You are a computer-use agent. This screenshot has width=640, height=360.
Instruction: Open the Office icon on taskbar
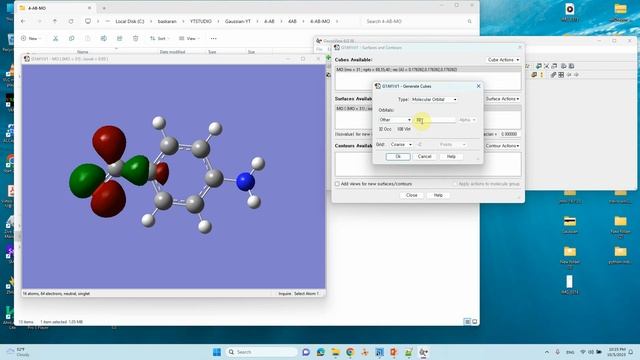pos(394,352)
